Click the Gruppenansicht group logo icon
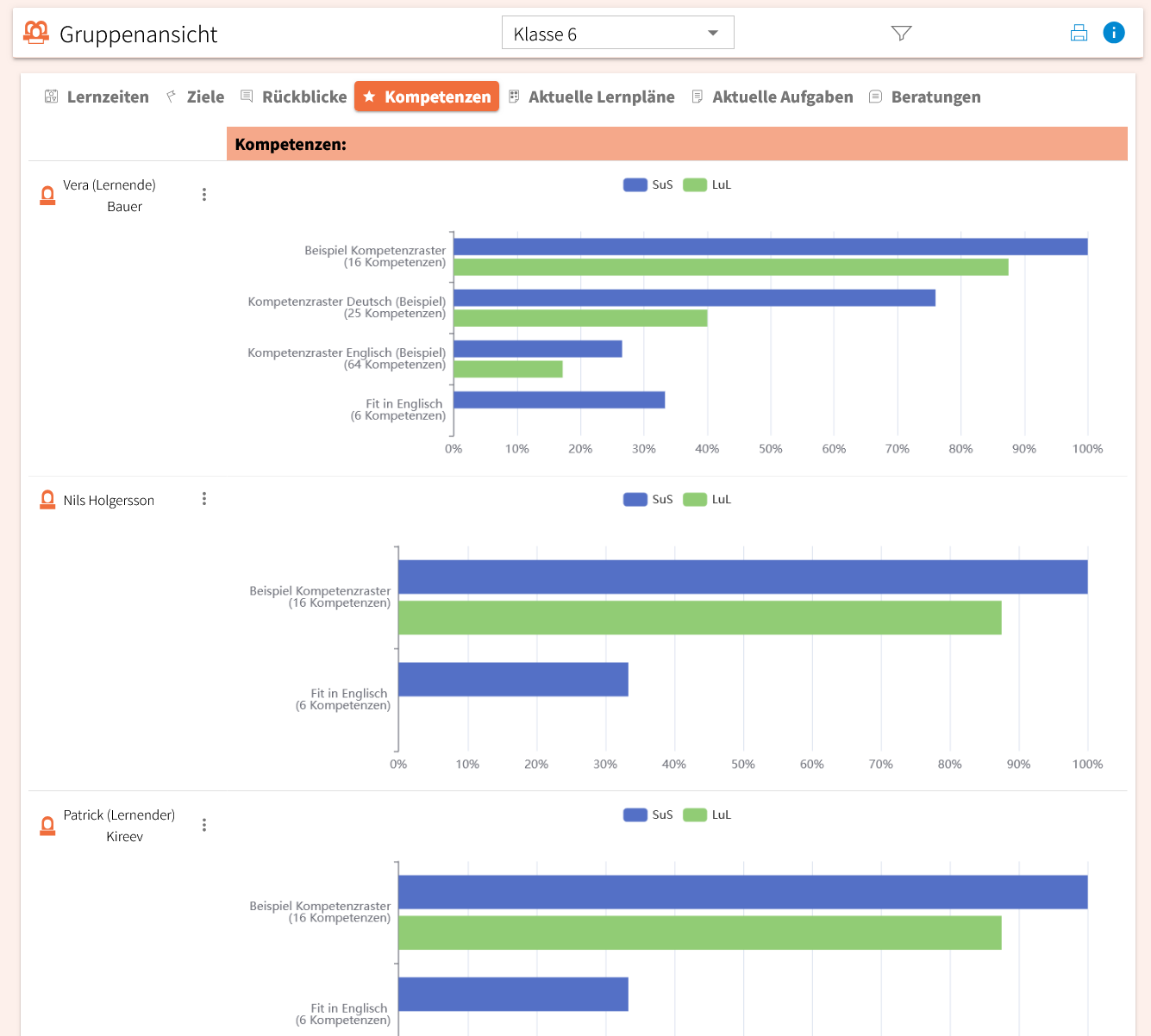 [35, 34]
